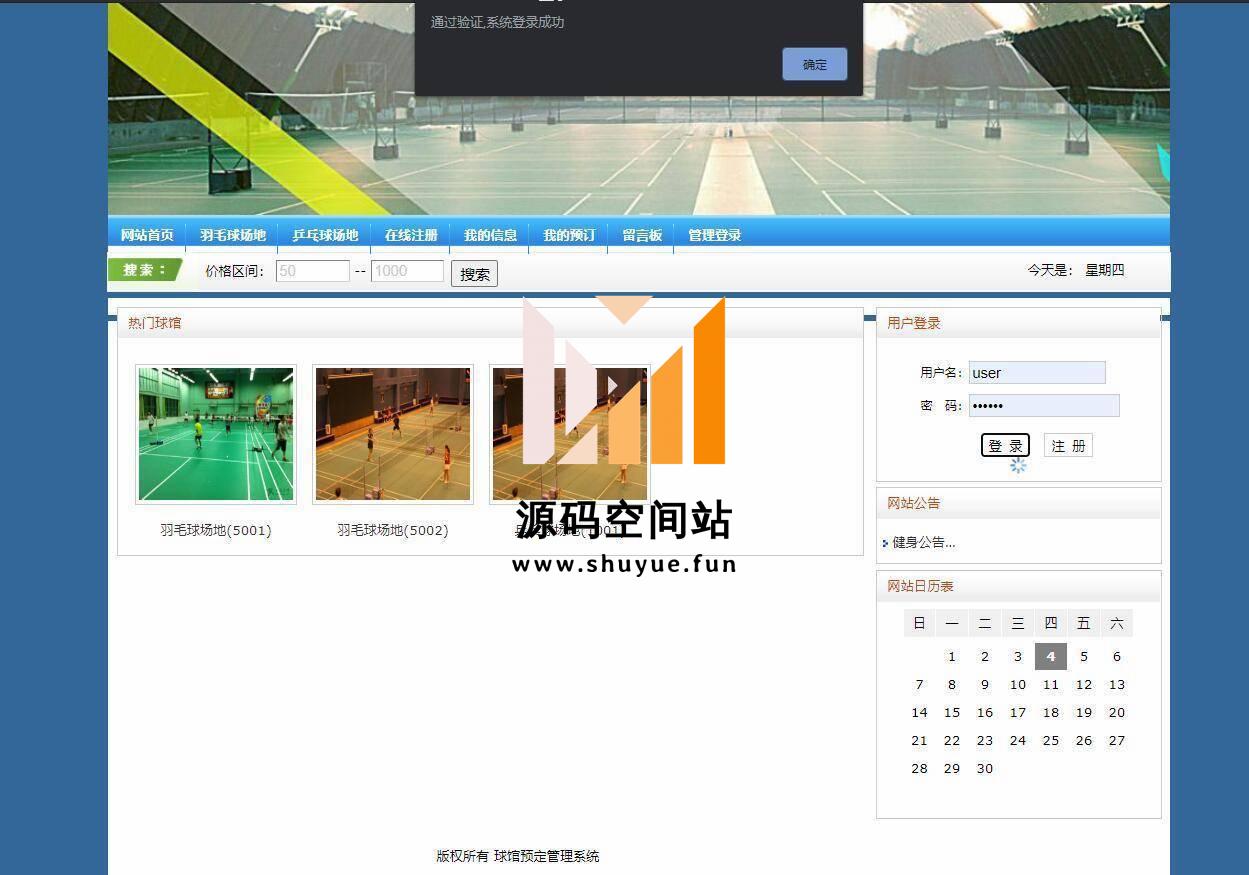The width and height of the screenshot is (1249, 875).
Task: Select day 13 in the site calendar
Action: tap(1117, 685)
